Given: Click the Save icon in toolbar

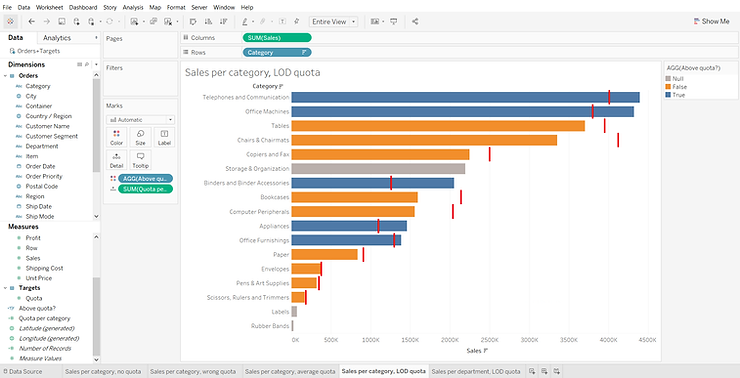Looking at the screenshot, I should 61,21.
